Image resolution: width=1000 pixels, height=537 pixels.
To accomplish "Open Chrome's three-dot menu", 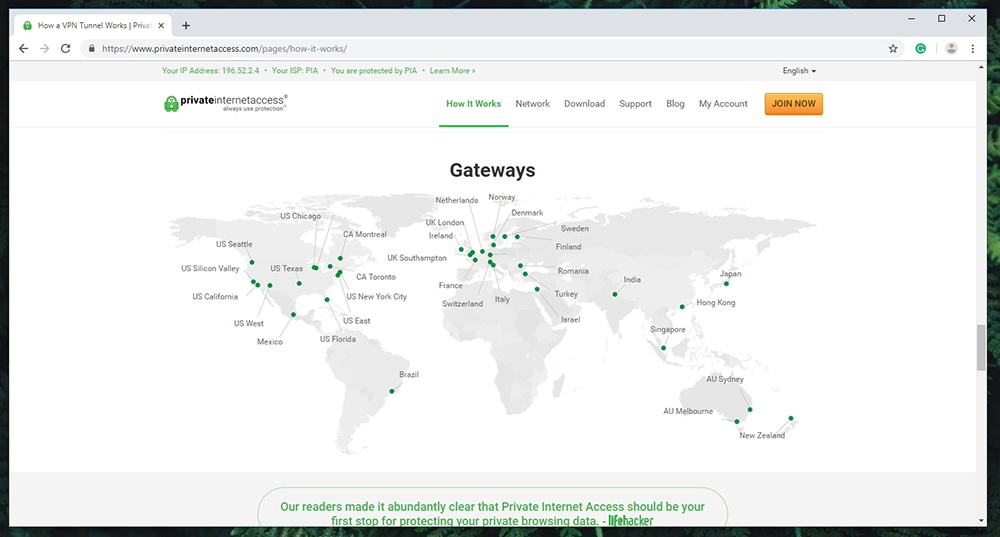I will 973,48.
